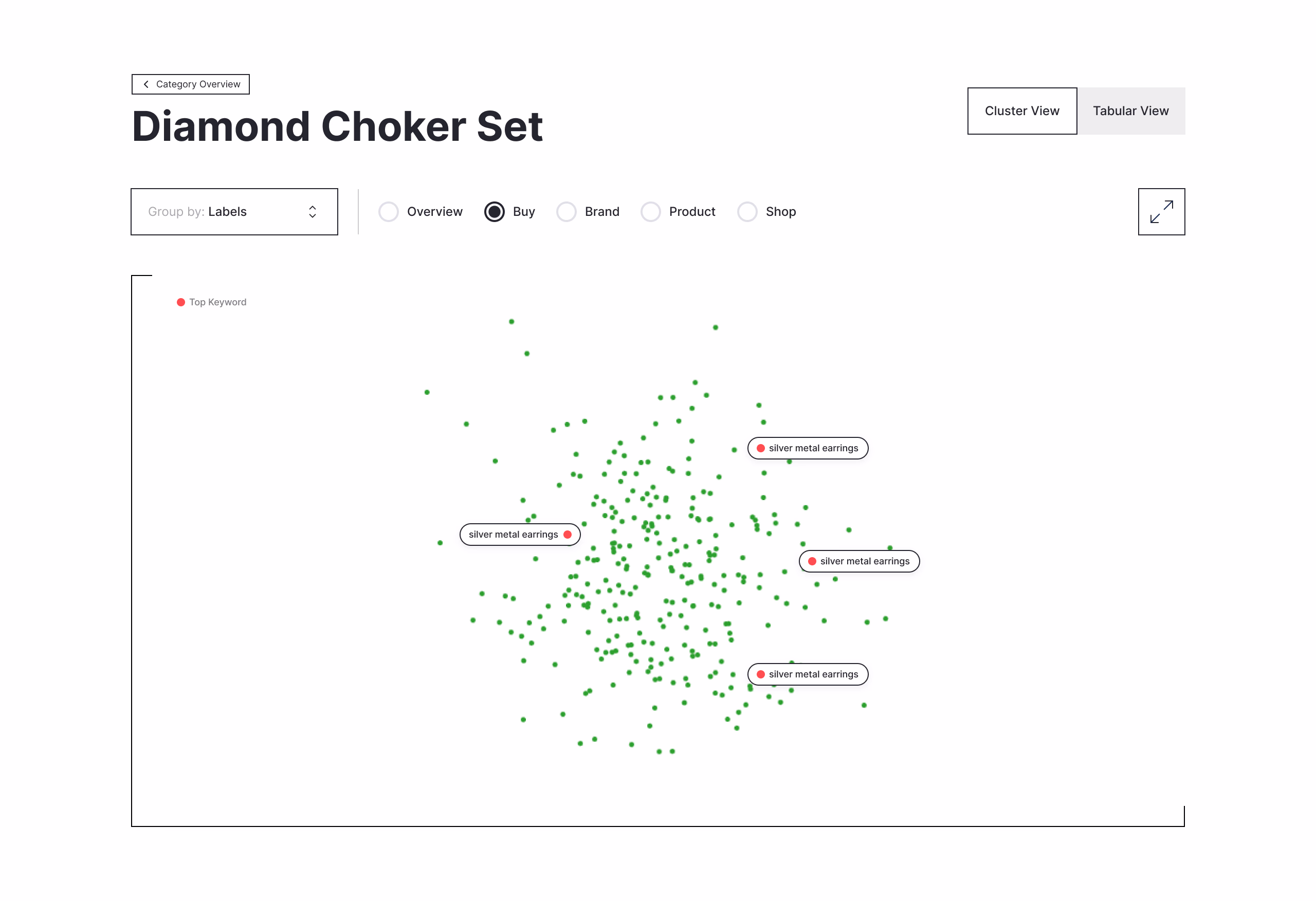The image size is (1316, 901).
Task: Click the Top Keyword legend text
Action: click(x=218, y=302)
